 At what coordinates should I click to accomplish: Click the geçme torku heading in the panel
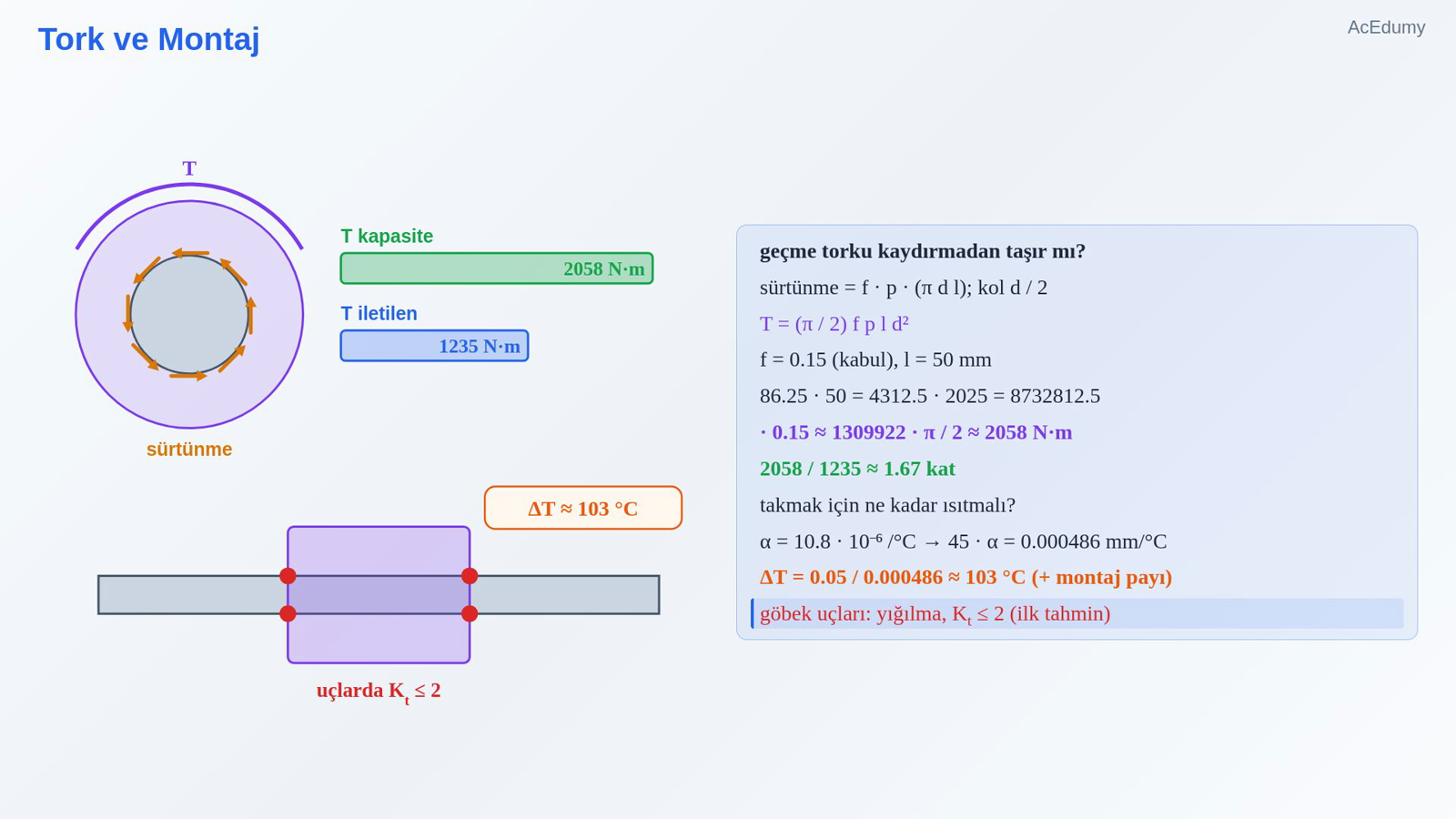coord(923,251)
